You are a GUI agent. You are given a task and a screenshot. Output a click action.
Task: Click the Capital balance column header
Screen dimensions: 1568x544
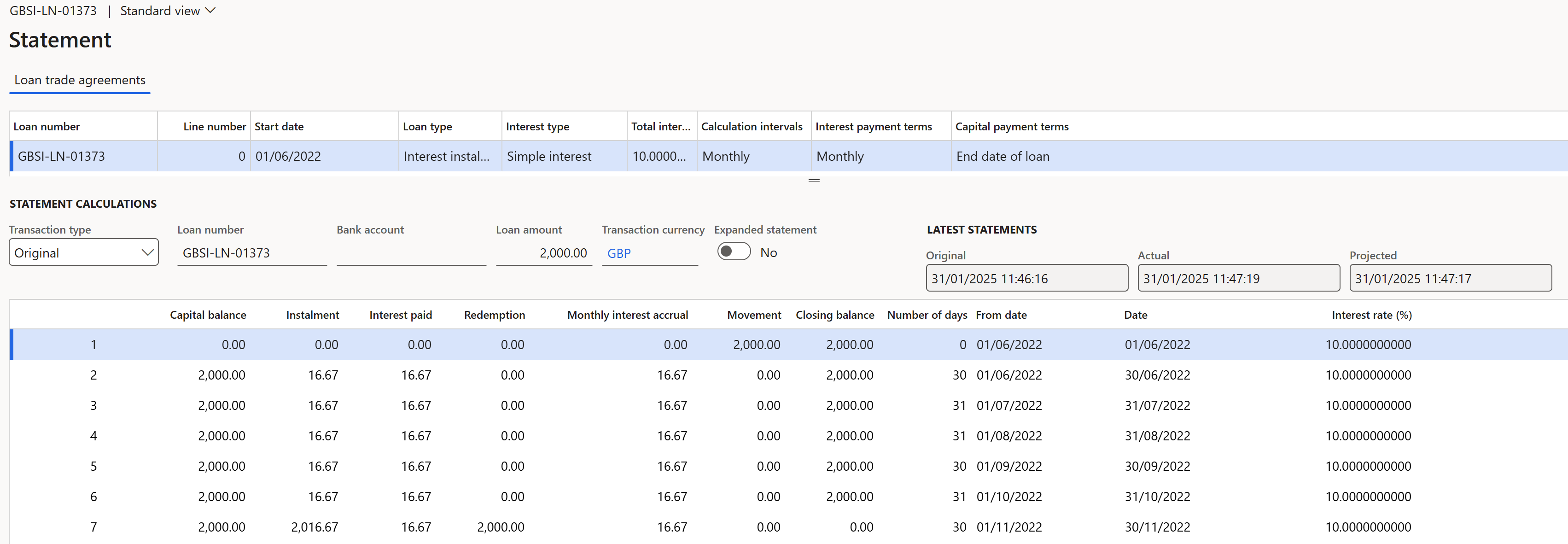click(208, 315)
